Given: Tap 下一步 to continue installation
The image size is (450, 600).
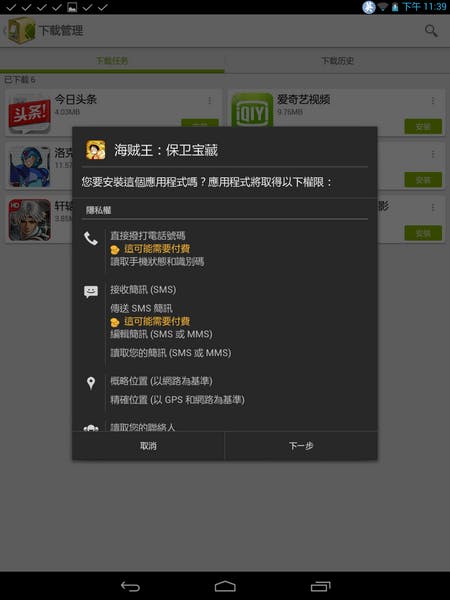Looking at the screenshot, I should tap(301, 446).
